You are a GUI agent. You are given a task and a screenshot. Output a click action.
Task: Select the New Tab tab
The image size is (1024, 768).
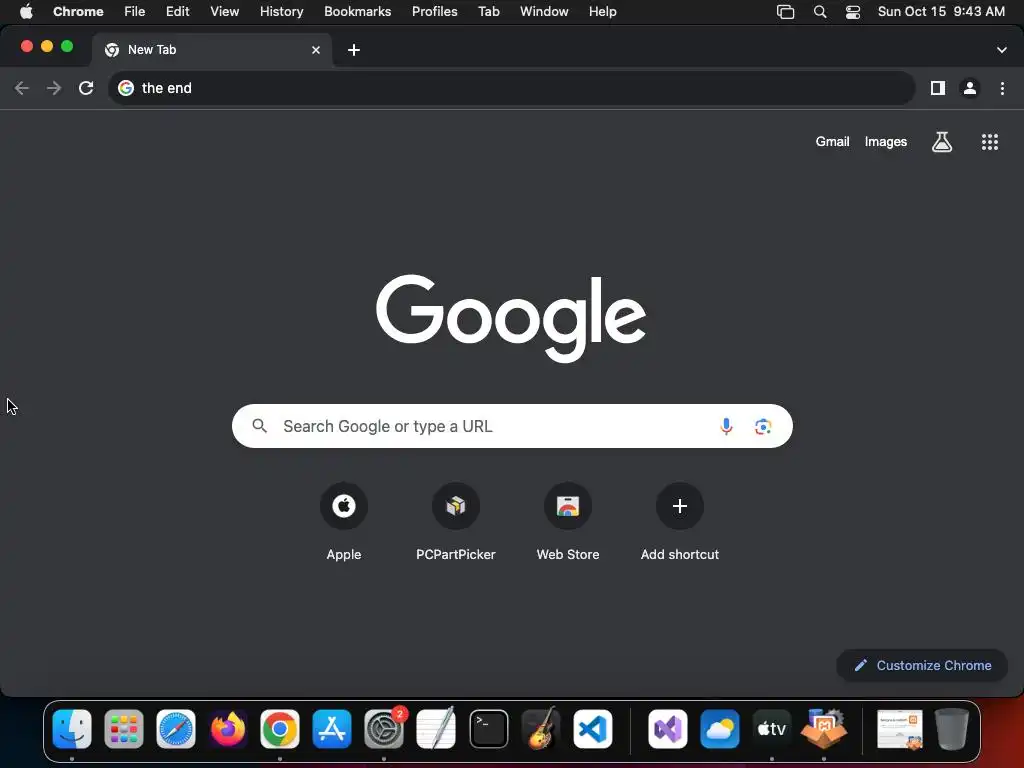coord(212,50)
